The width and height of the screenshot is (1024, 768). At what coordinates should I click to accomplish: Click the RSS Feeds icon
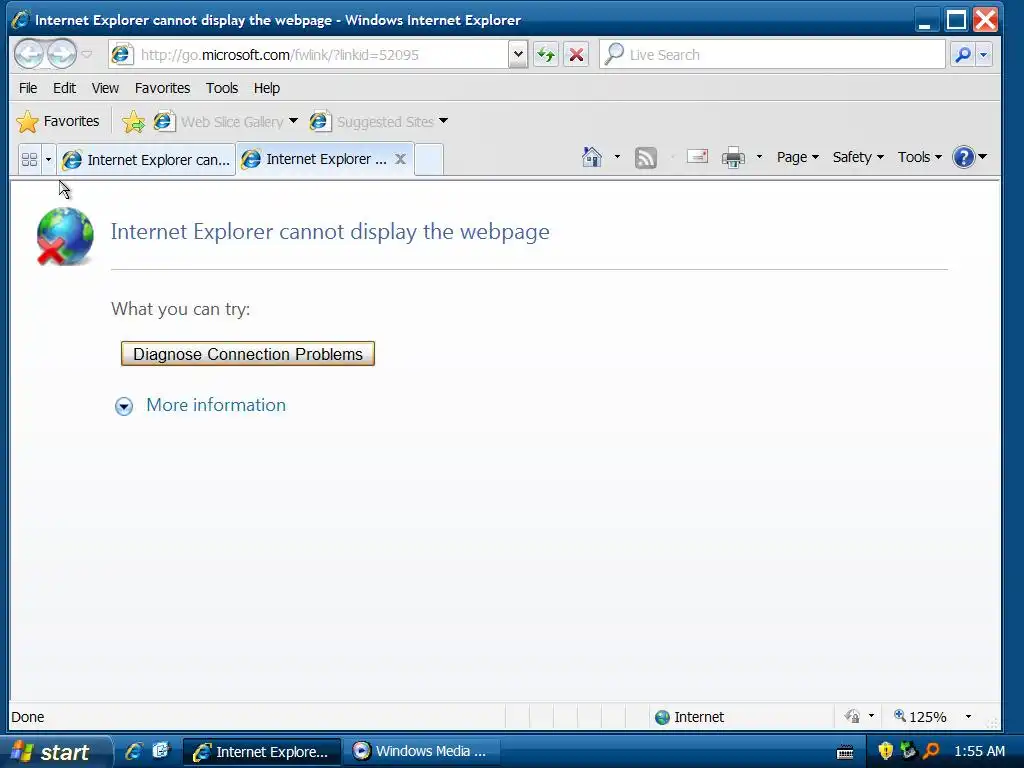pyautogui.click(x=645, y=157)
